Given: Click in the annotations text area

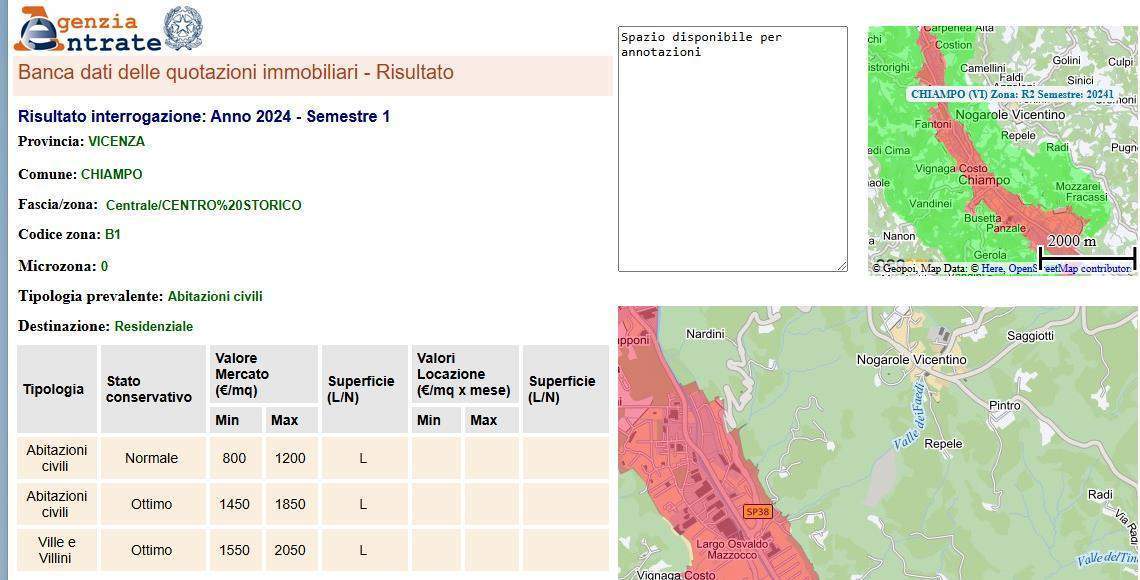Looking at the screenshot, I should pyautogui.click(x=732, y=150).
